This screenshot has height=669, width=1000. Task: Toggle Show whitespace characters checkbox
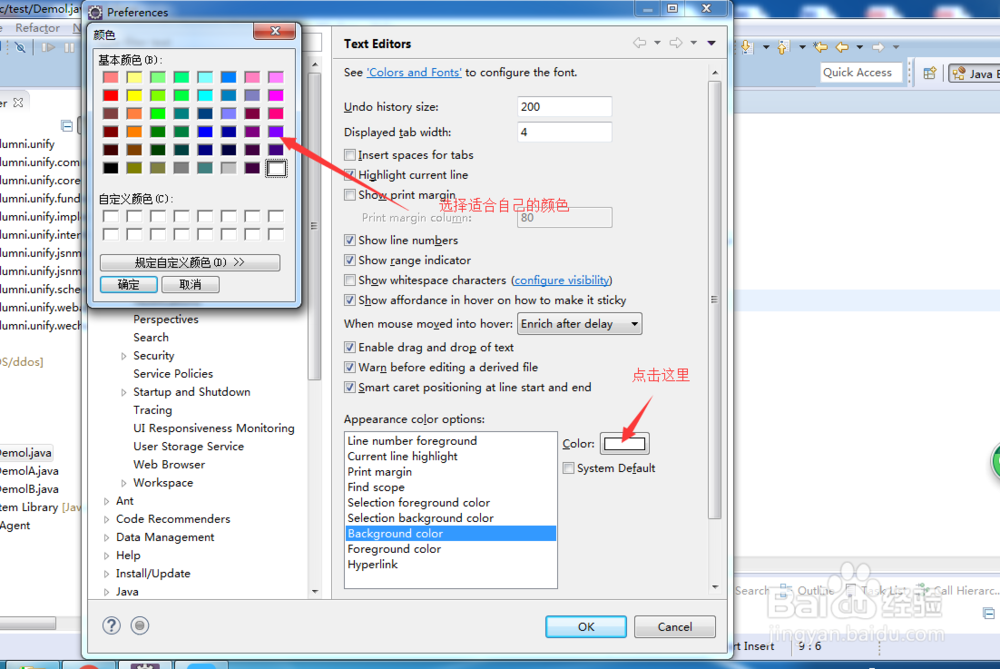point(349,280)
